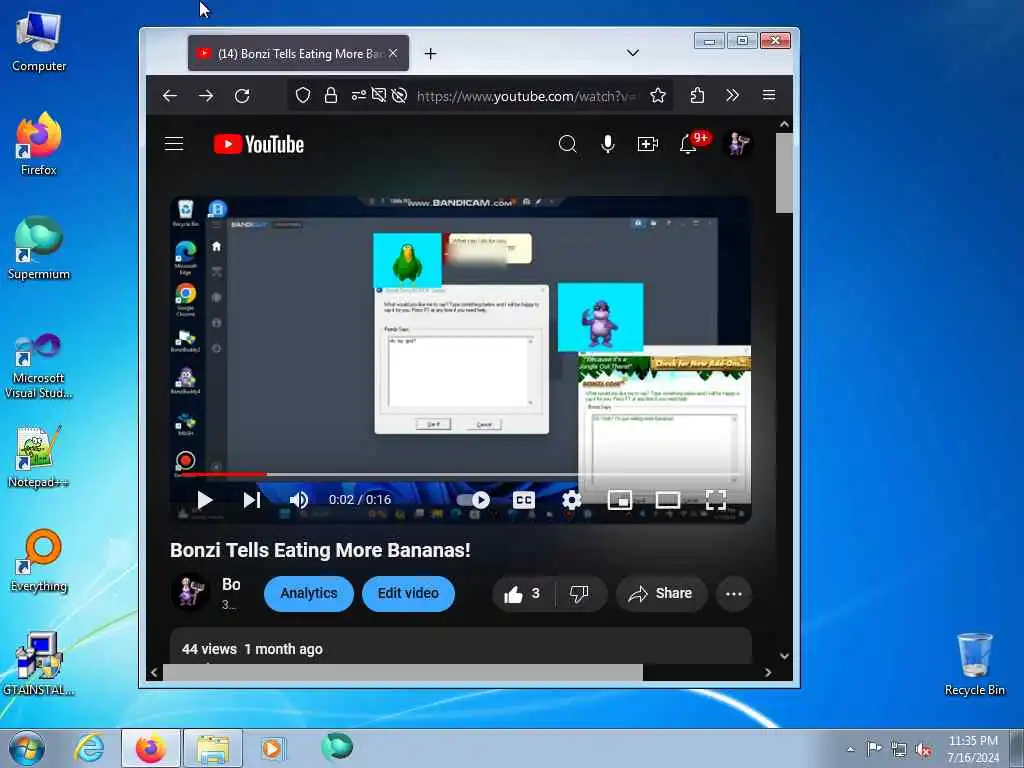The width and height of the screenshot is (1024, 768).
Task: Launch Internet Explorer from the taskbar
Action: tap(89, 748)
